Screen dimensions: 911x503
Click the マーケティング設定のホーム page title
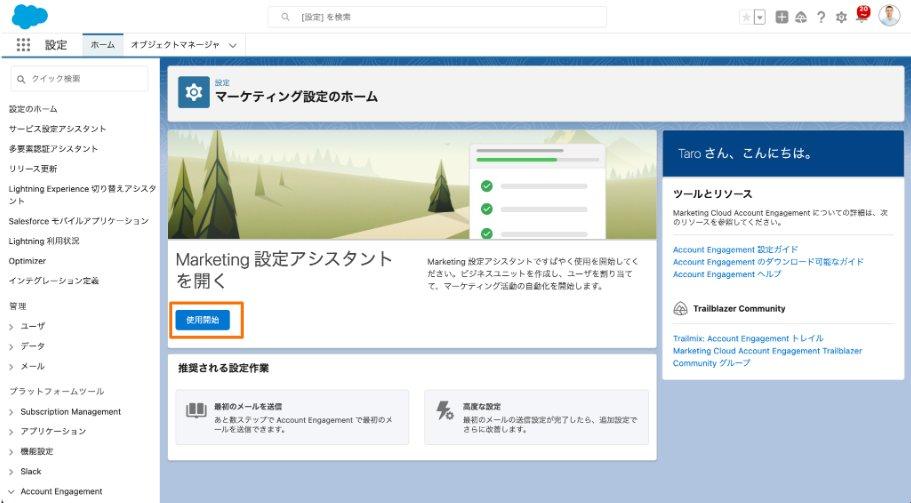296,96
